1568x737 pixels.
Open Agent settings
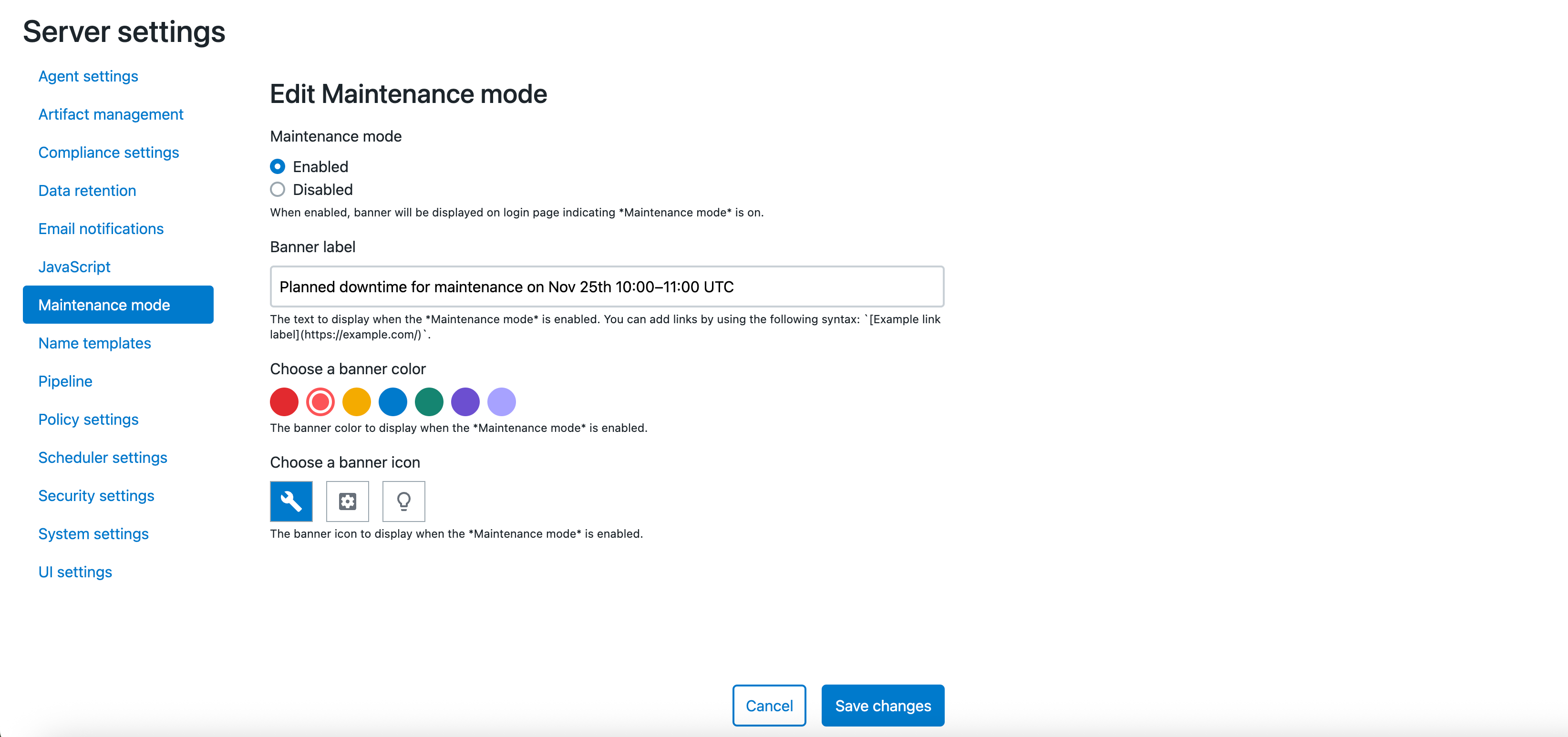click(x=88, y=76)
